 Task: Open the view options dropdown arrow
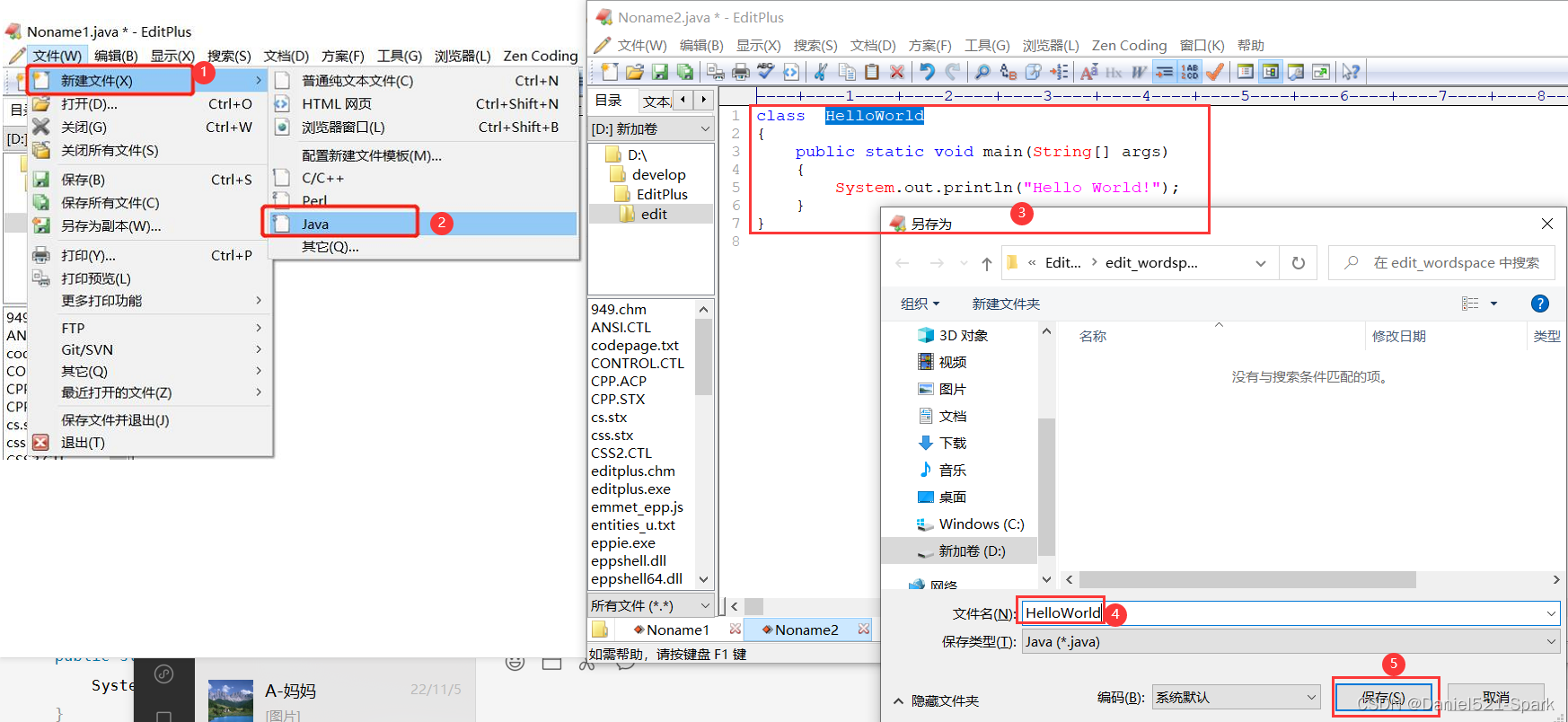(x=1493, y=304)
